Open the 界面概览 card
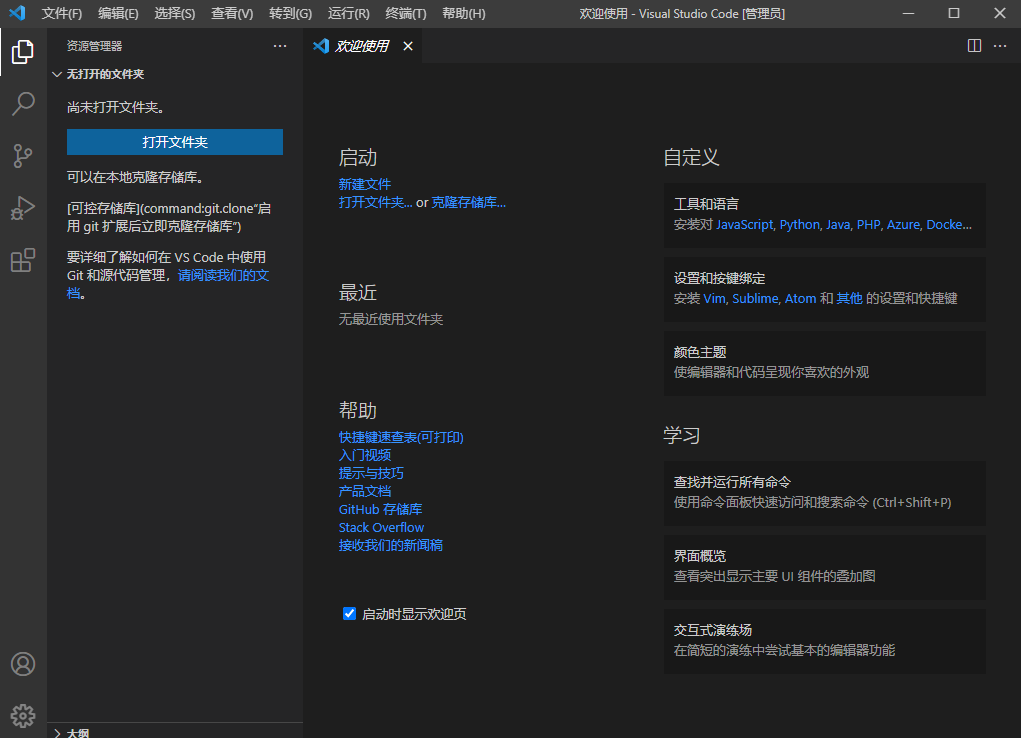Screen dimensions: 1021x738 pyautogui.click(x=824, y=567)
